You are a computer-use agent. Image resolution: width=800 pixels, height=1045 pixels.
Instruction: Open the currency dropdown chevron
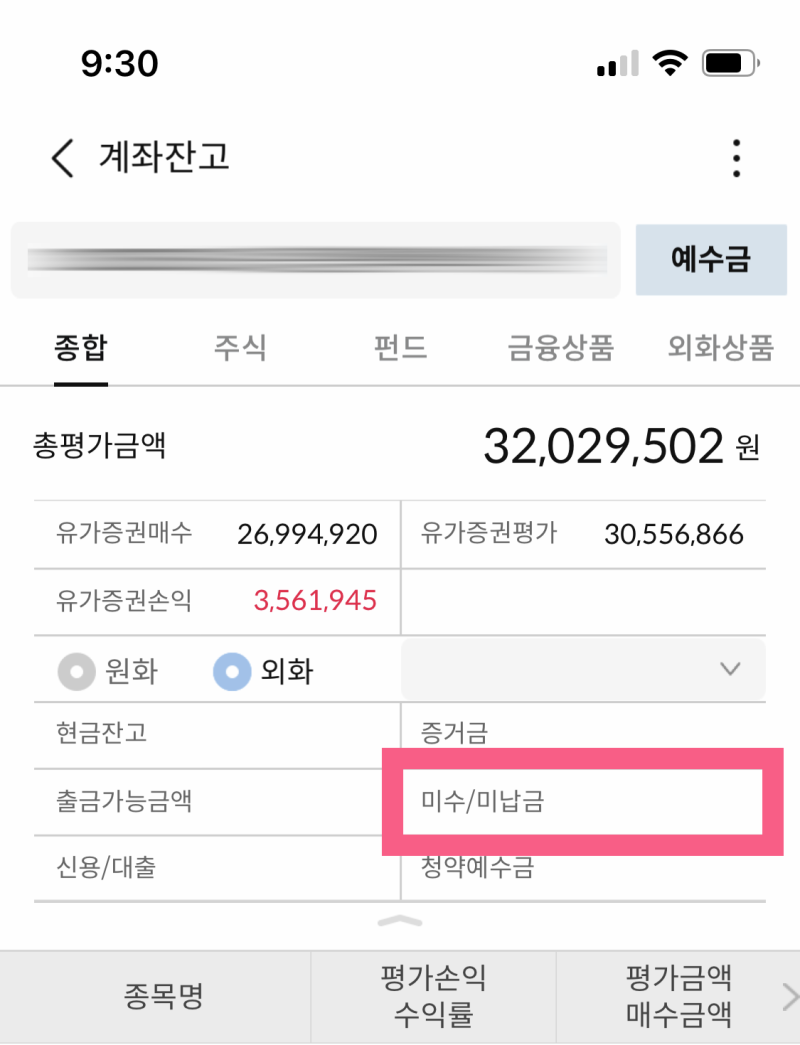click(x=730, y=669)
